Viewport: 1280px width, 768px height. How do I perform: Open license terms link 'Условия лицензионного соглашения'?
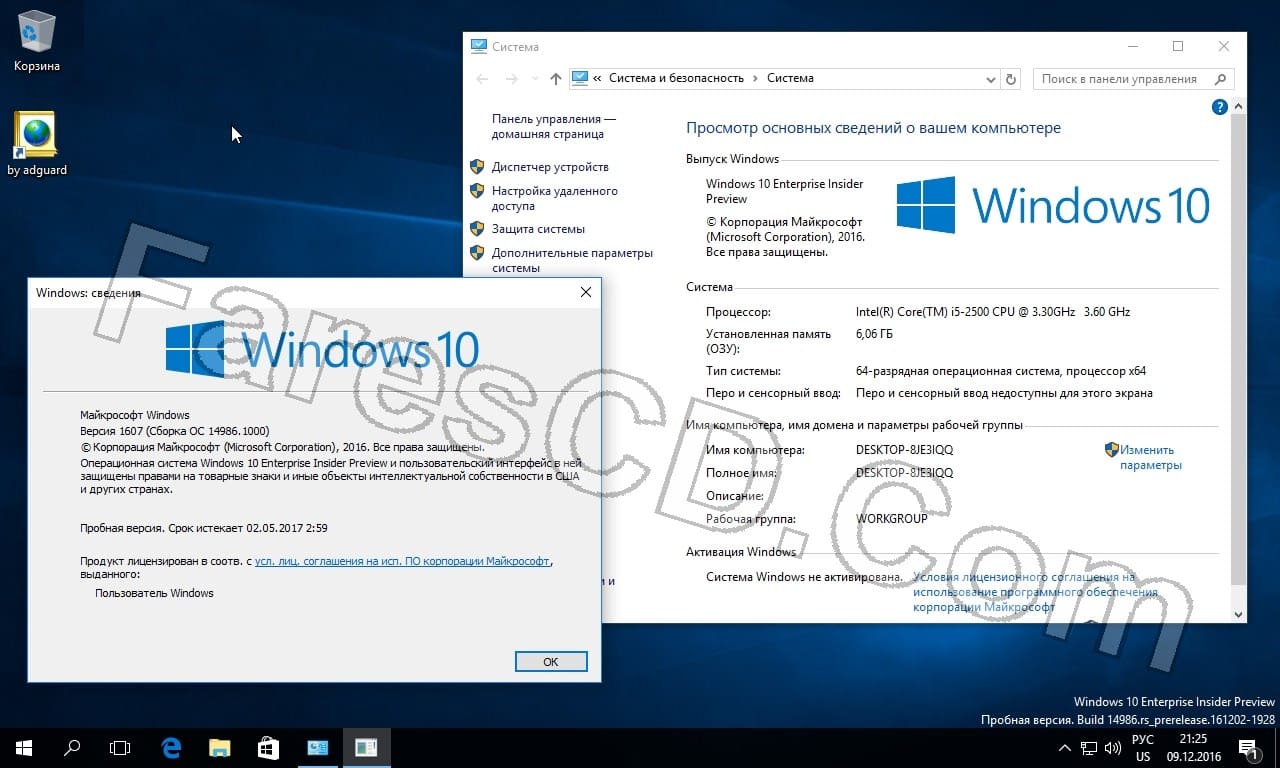pyautogui.click(x=1035, y=592)
